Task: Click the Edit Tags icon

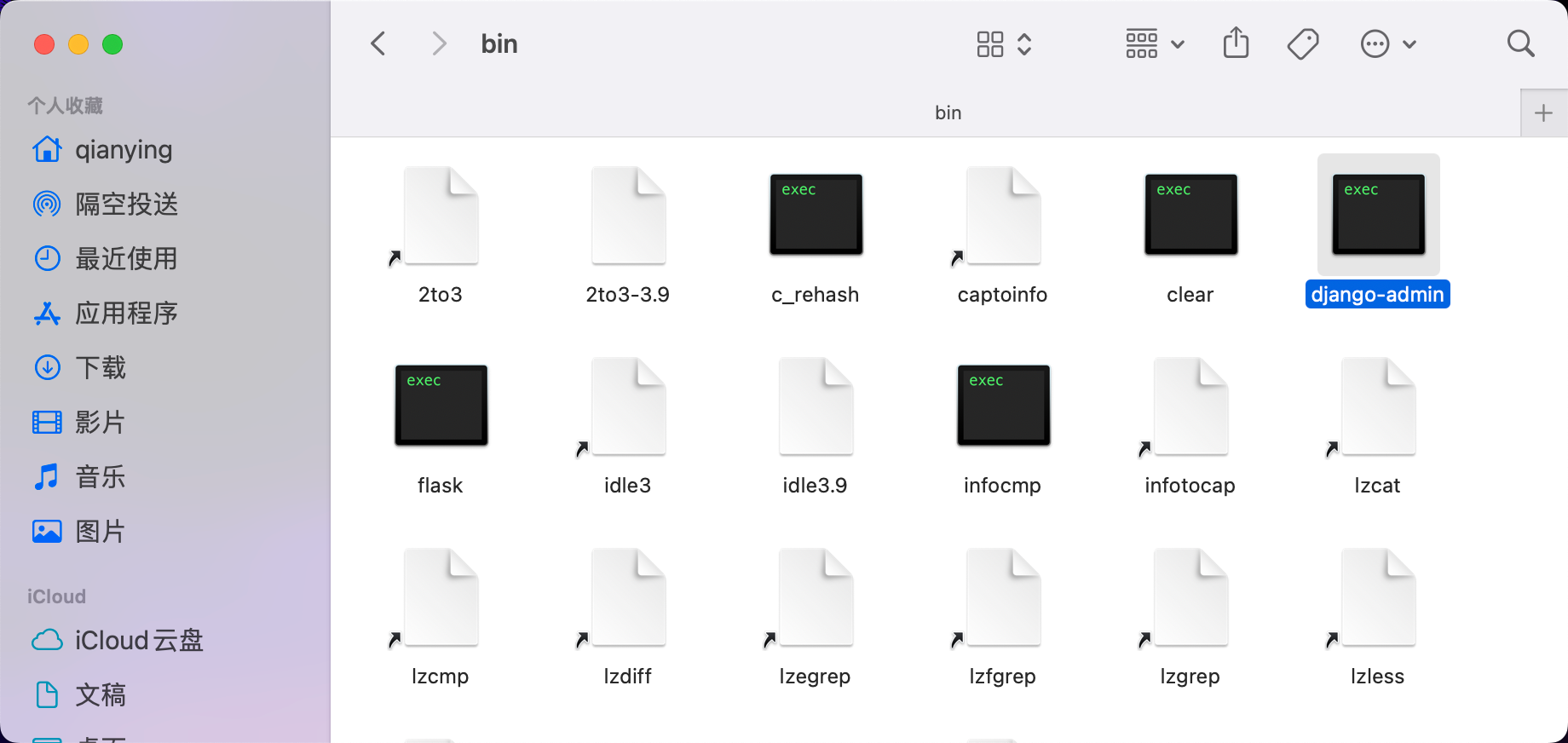Action: tap(1303, 43)
